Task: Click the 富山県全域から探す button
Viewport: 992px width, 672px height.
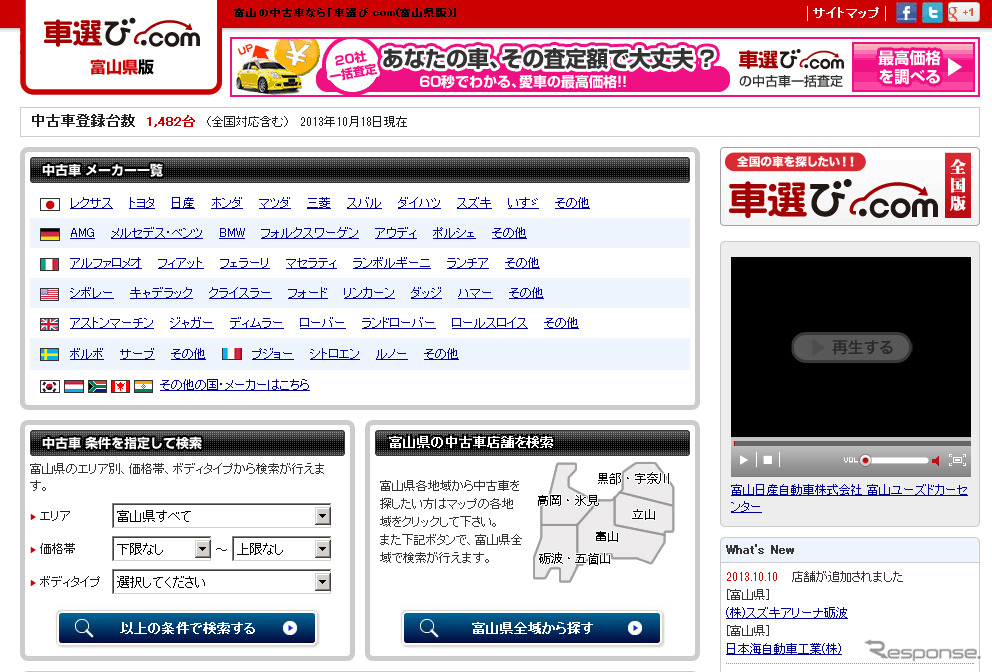Action: [x=531, y=628]
